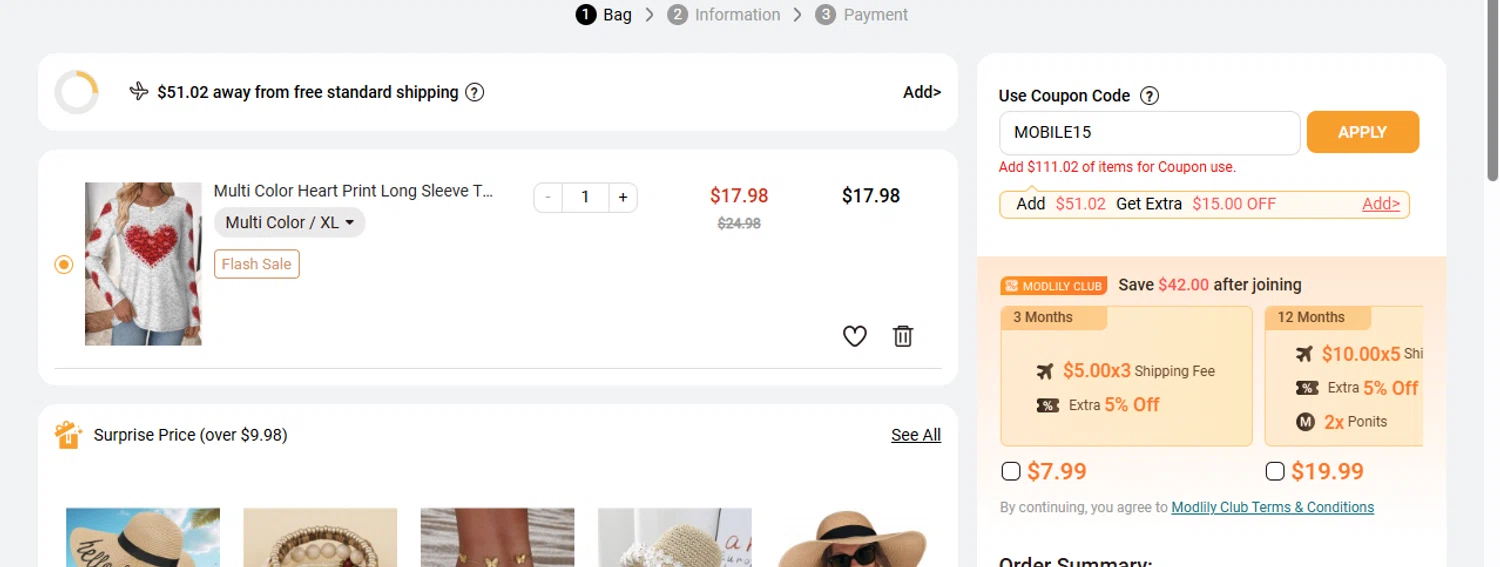Select the heart print shirt radio button
1500x567 pixels.
tap(64, 264)
